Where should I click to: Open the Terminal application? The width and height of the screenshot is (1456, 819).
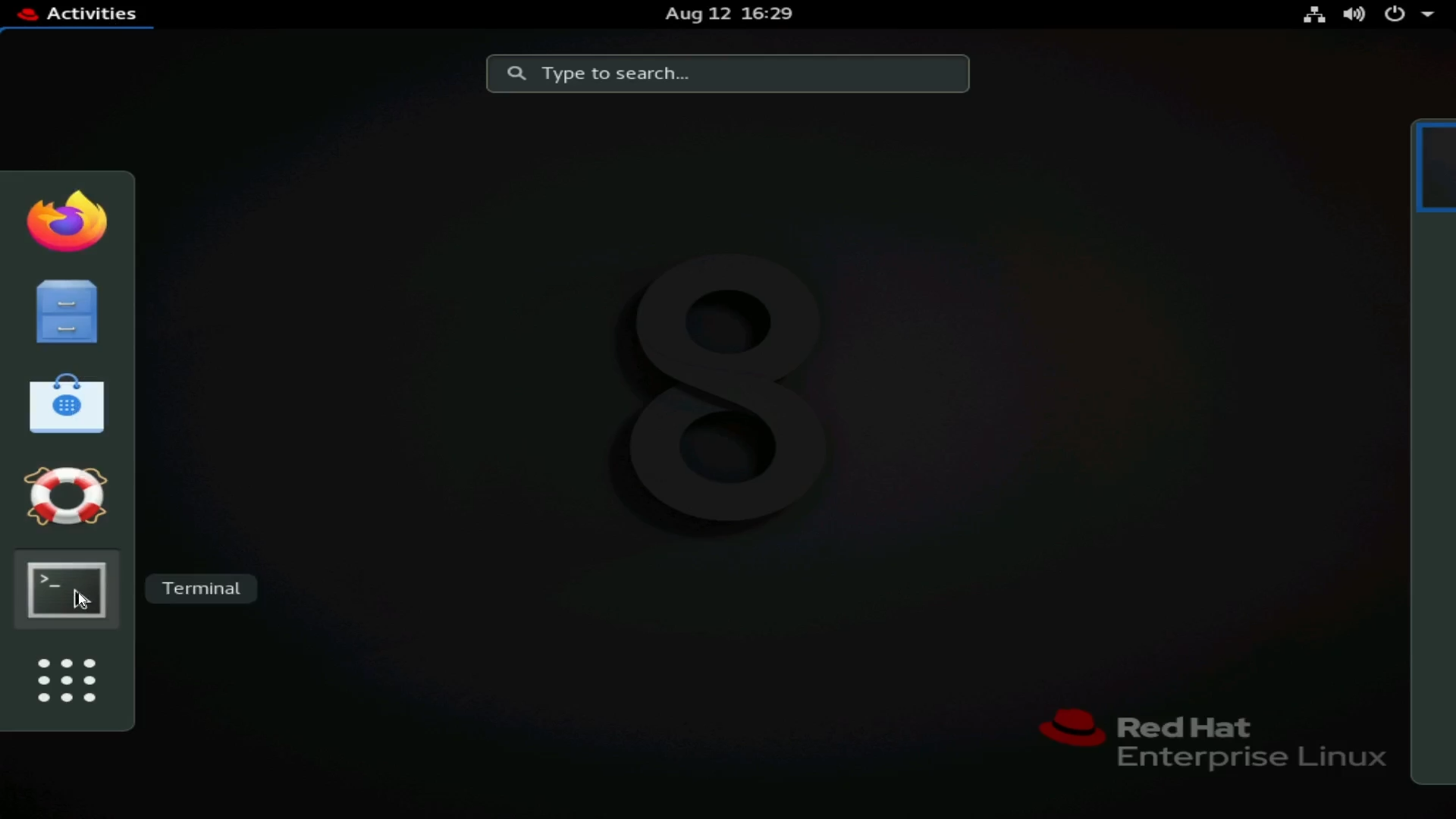coord(66,589)
